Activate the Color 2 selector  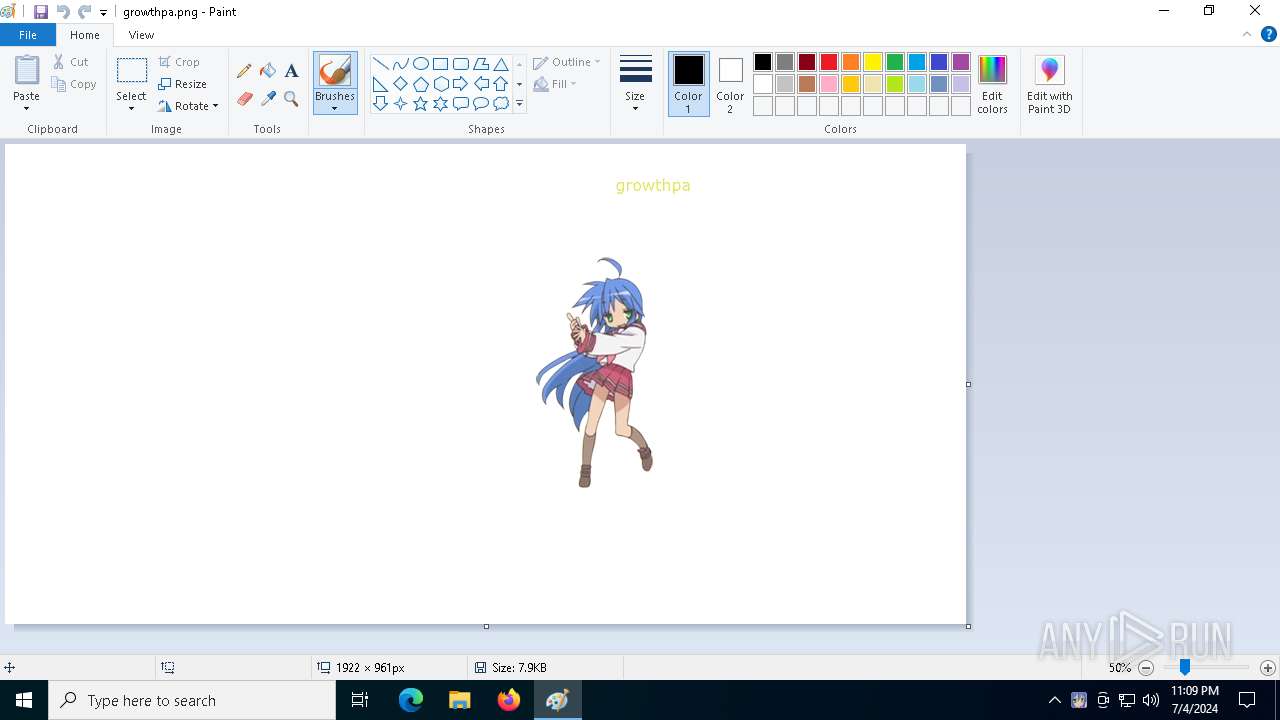click(730, 84)
